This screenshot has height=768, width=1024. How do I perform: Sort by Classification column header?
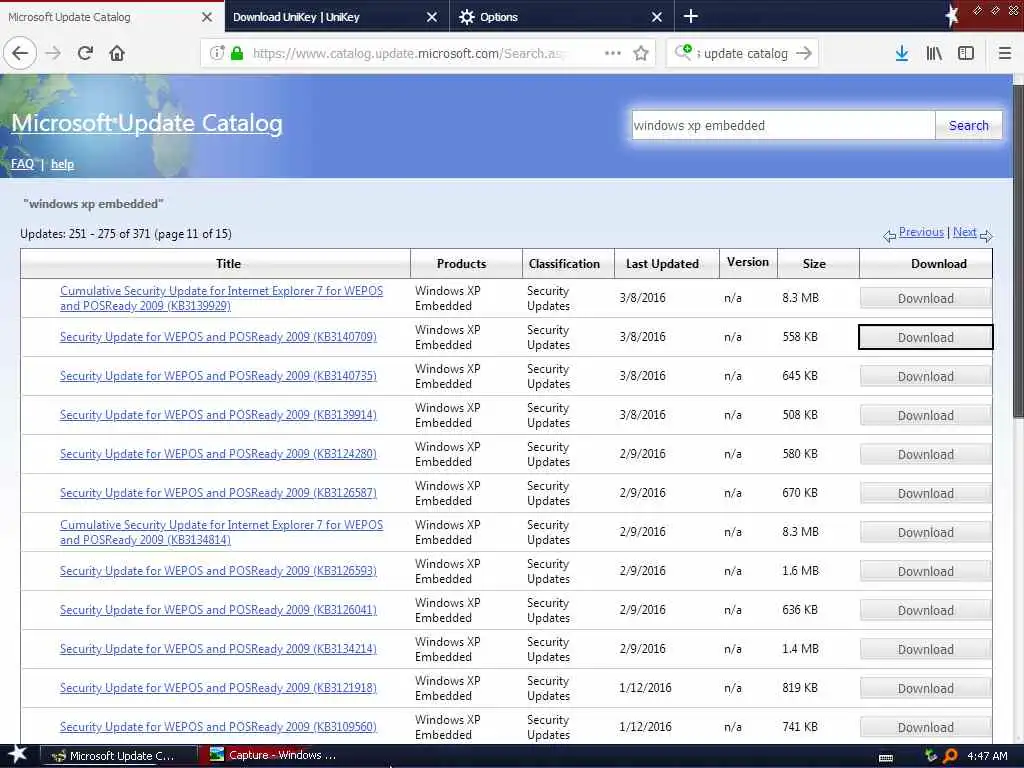coord(564,264)
